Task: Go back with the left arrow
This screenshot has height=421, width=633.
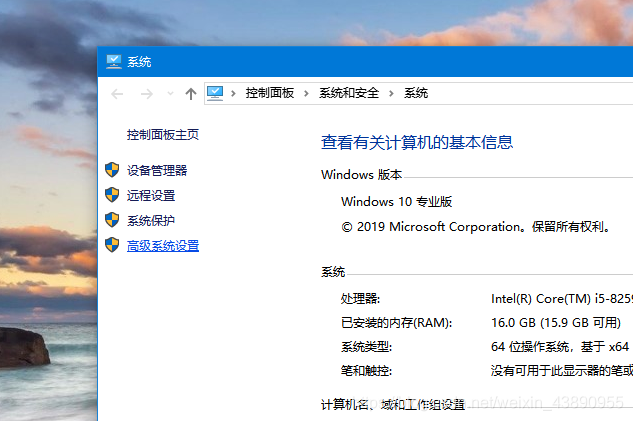Action: pos(117,94)
